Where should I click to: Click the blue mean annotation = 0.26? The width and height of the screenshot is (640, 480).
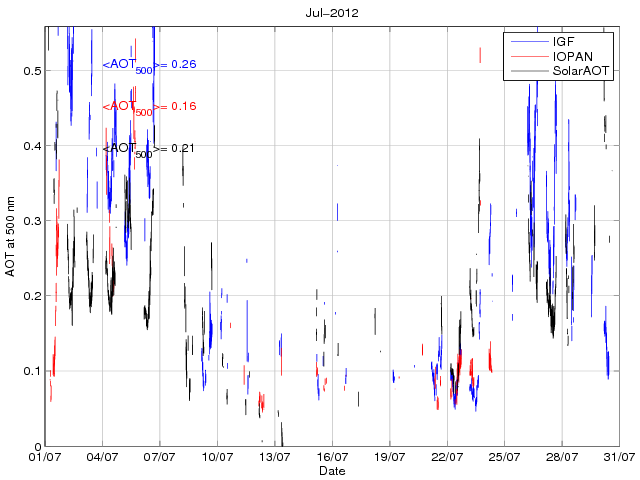tap(149, 65)
